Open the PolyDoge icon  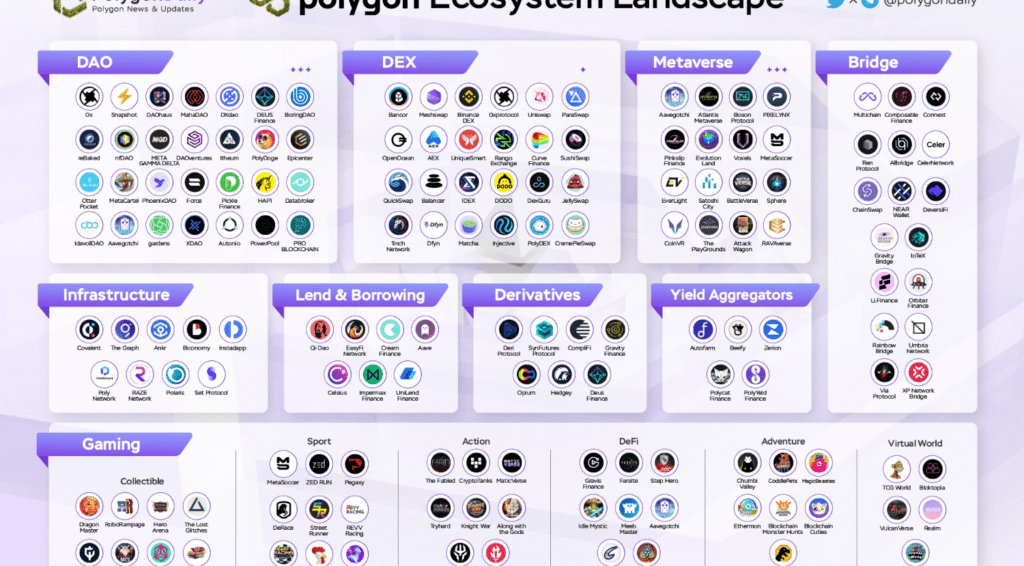[264, 140]
